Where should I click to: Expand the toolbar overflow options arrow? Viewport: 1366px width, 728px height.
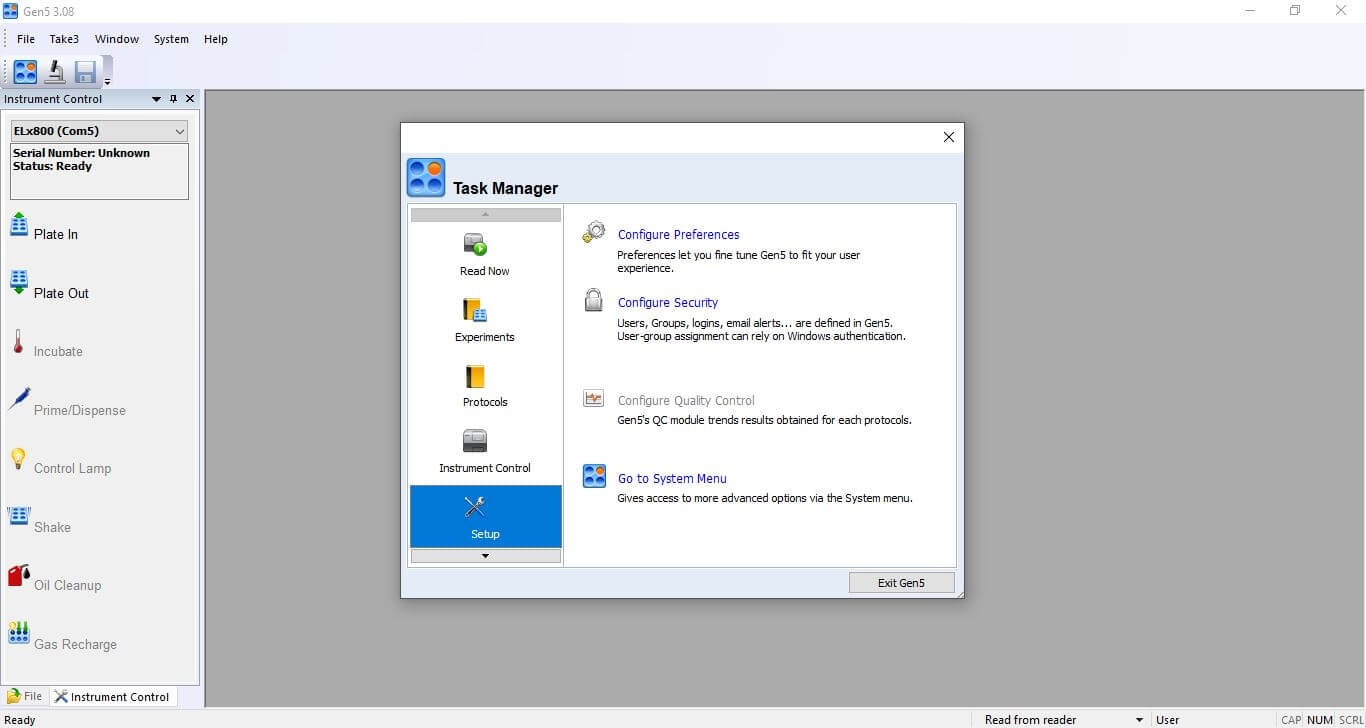(x=107, y=81)
